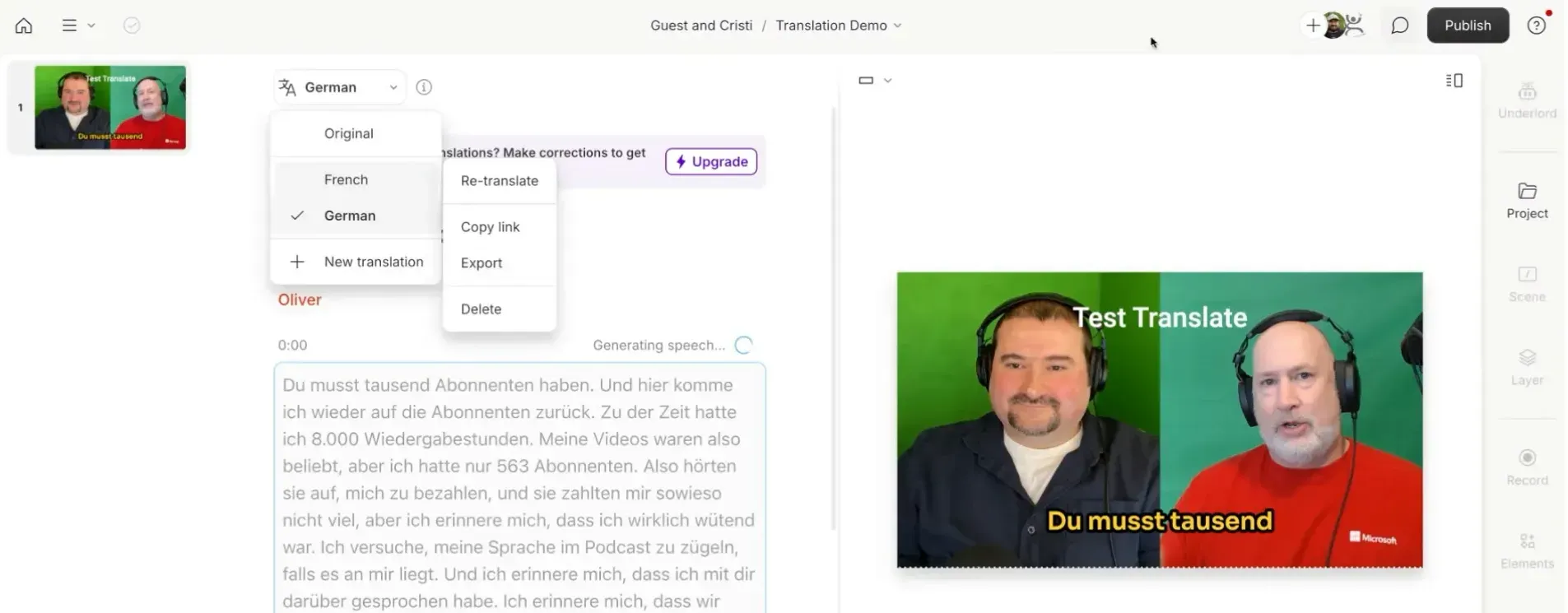Open the Elements panel
This screenshot has width=1568, height=613.
click(1527, 551)
